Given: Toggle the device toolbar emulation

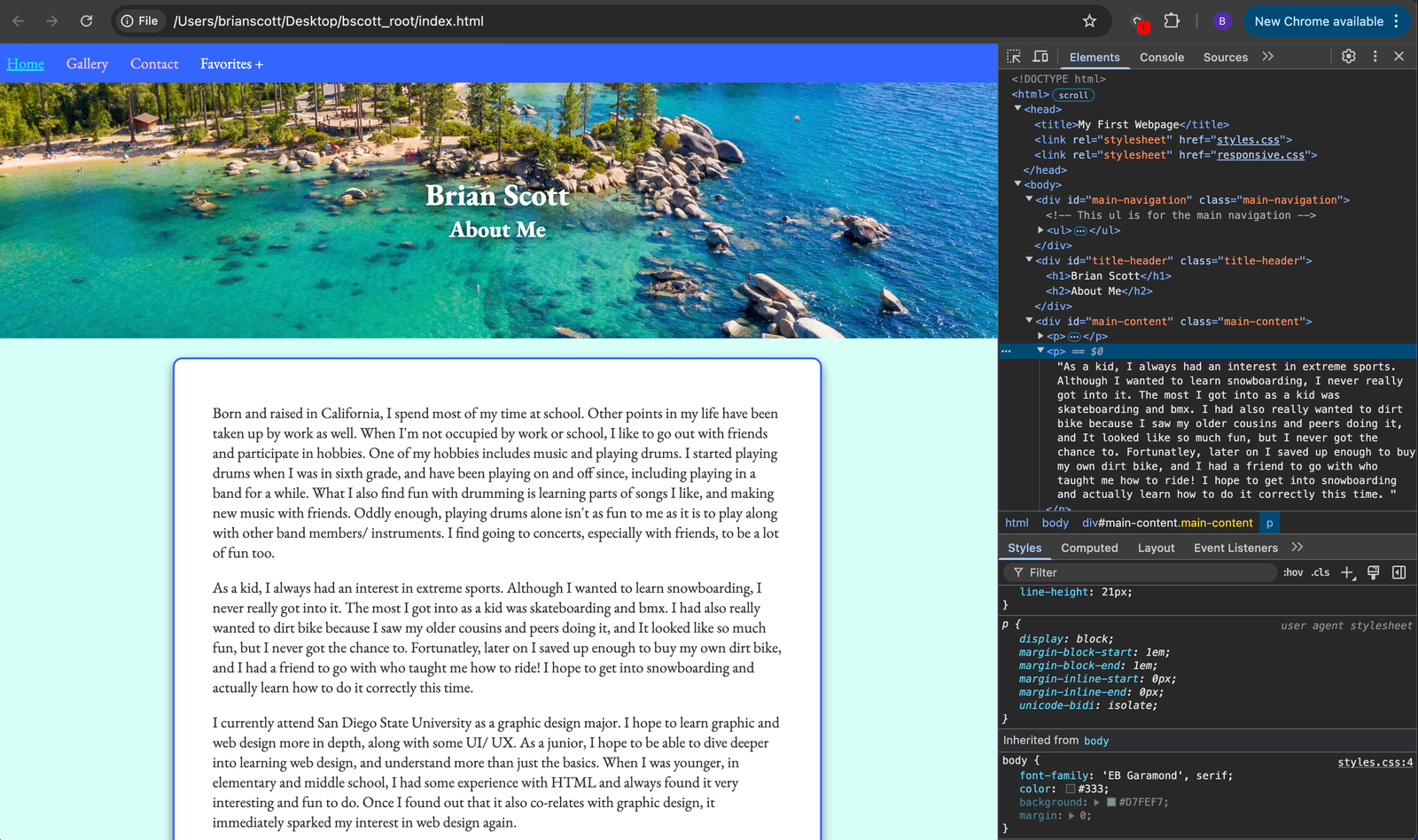Looking at the screenshot, I should click(1040, 57).
